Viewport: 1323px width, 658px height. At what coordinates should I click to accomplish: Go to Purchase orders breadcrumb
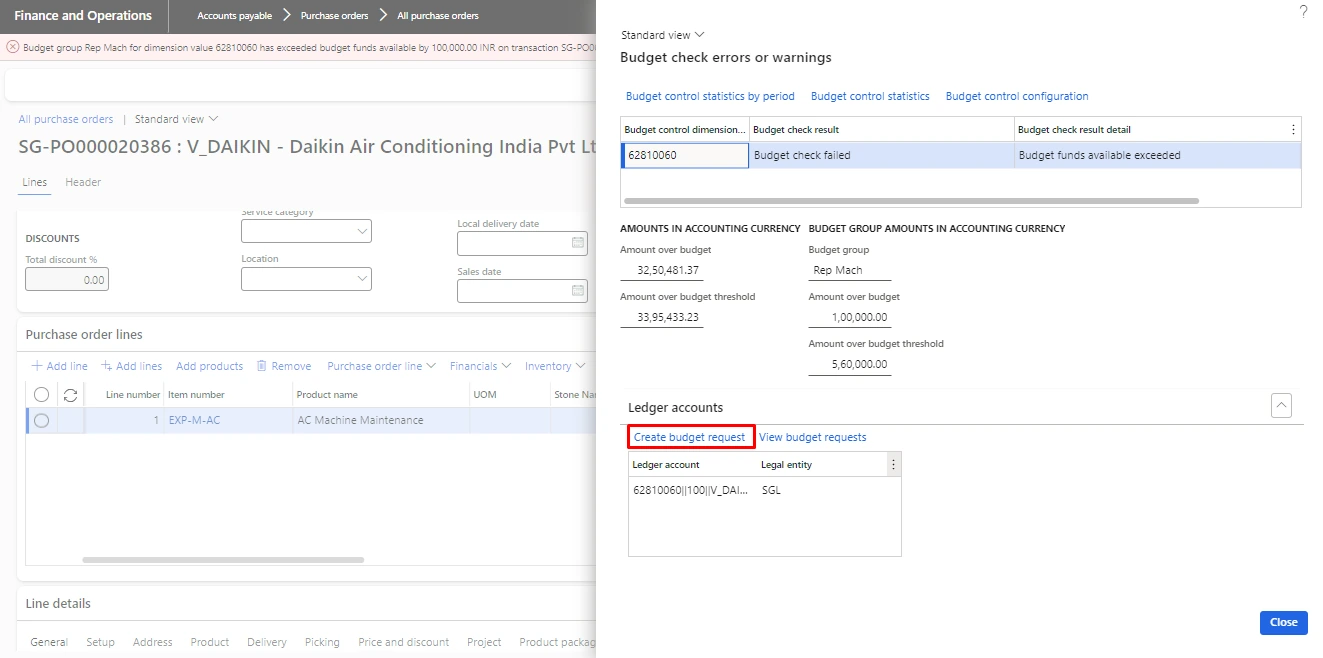click(x=334, y=15)
